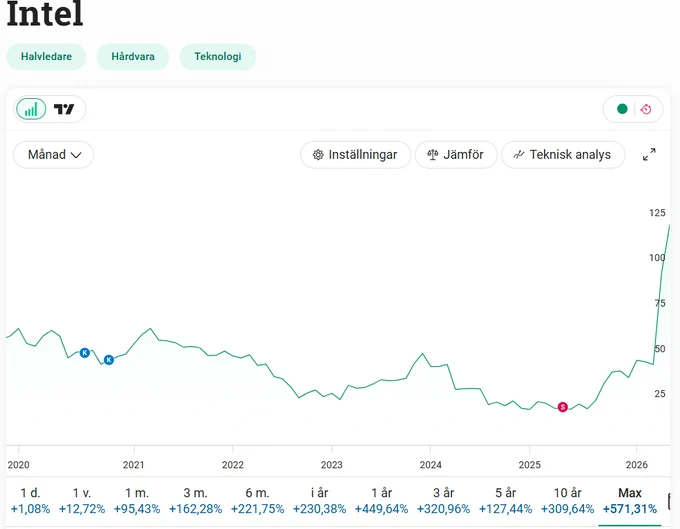
Task: Select the 1 d. time range
Action: tap(30, 501)
